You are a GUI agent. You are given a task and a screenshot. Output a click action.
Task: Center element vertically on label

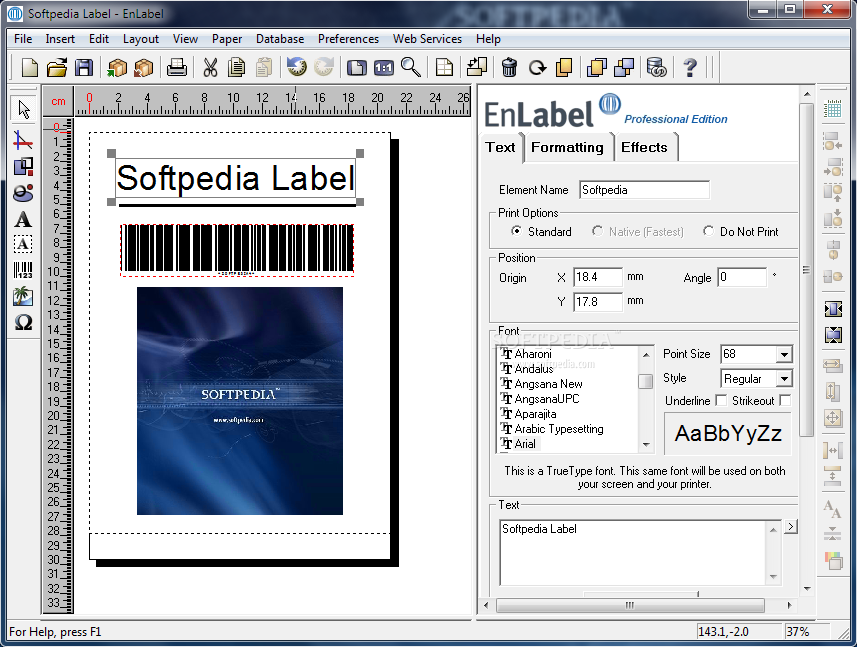[x=832, y=334]
